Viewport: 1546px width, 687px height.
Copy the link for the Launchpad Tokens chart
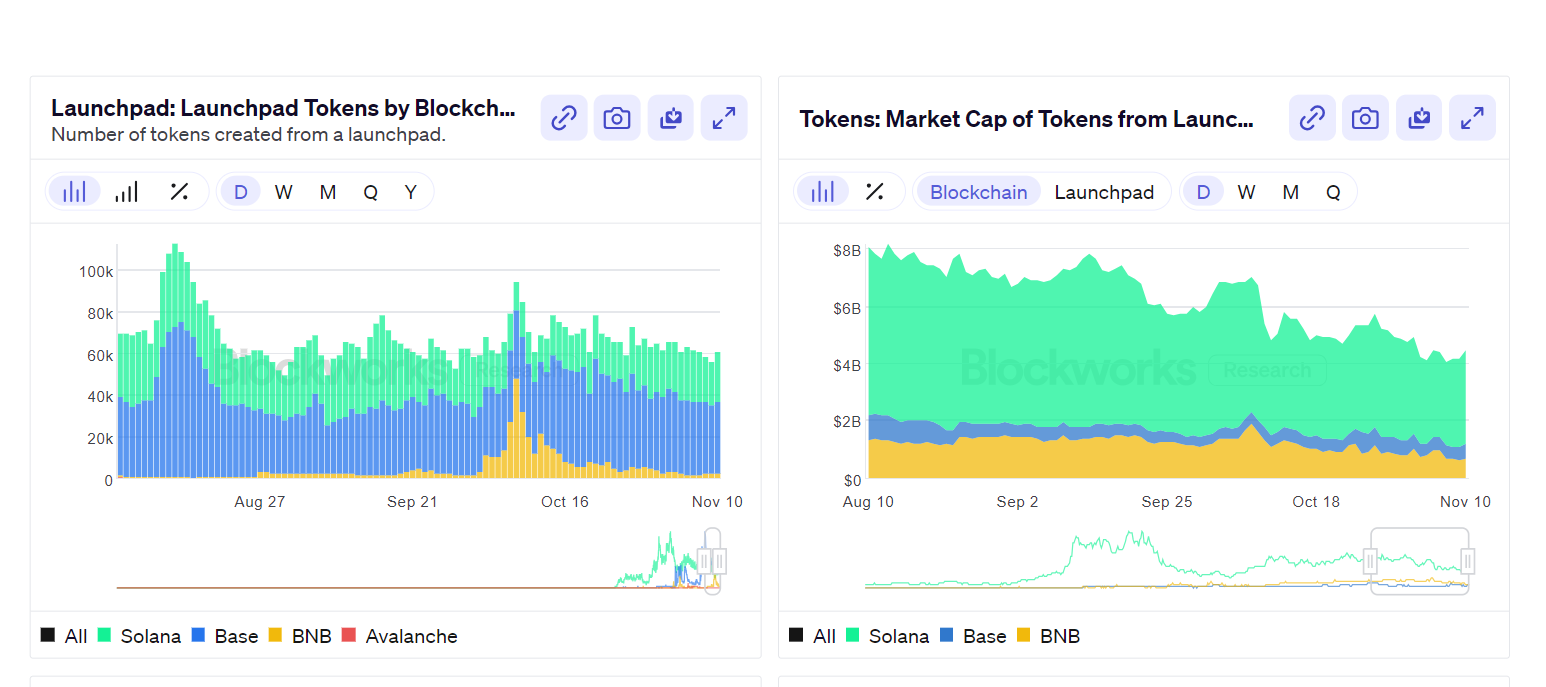coord(563,117)
